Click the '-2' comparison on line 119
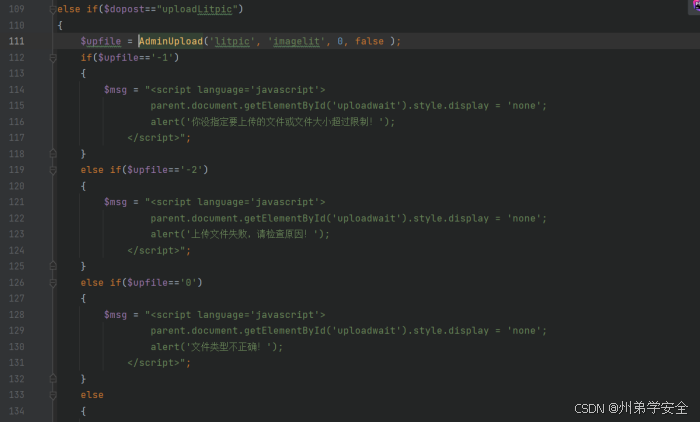The image size is (700, 422). [x=191, y=170]
